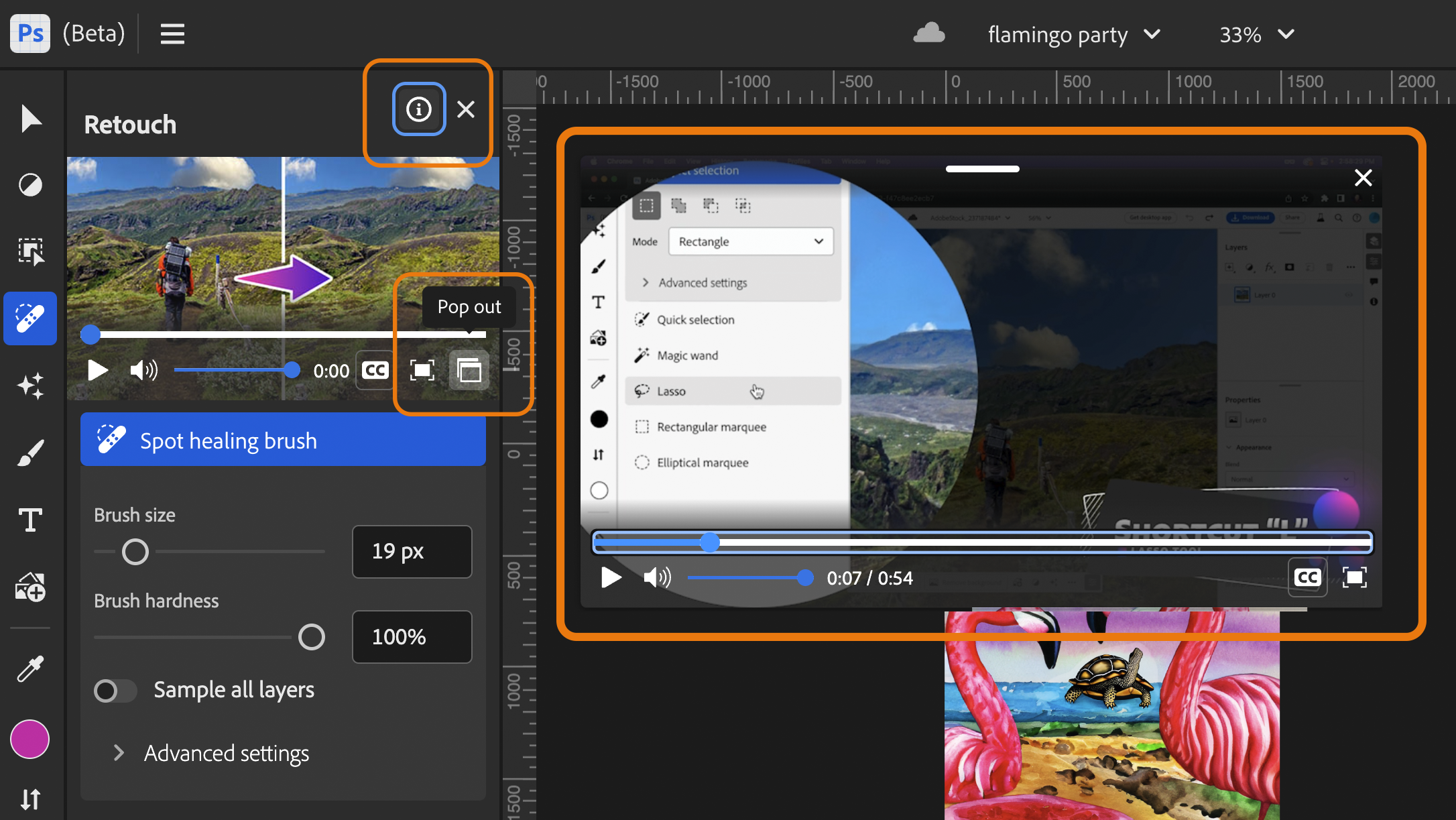
Task: Select the Type tool
Action: click(x=29, y=520)
